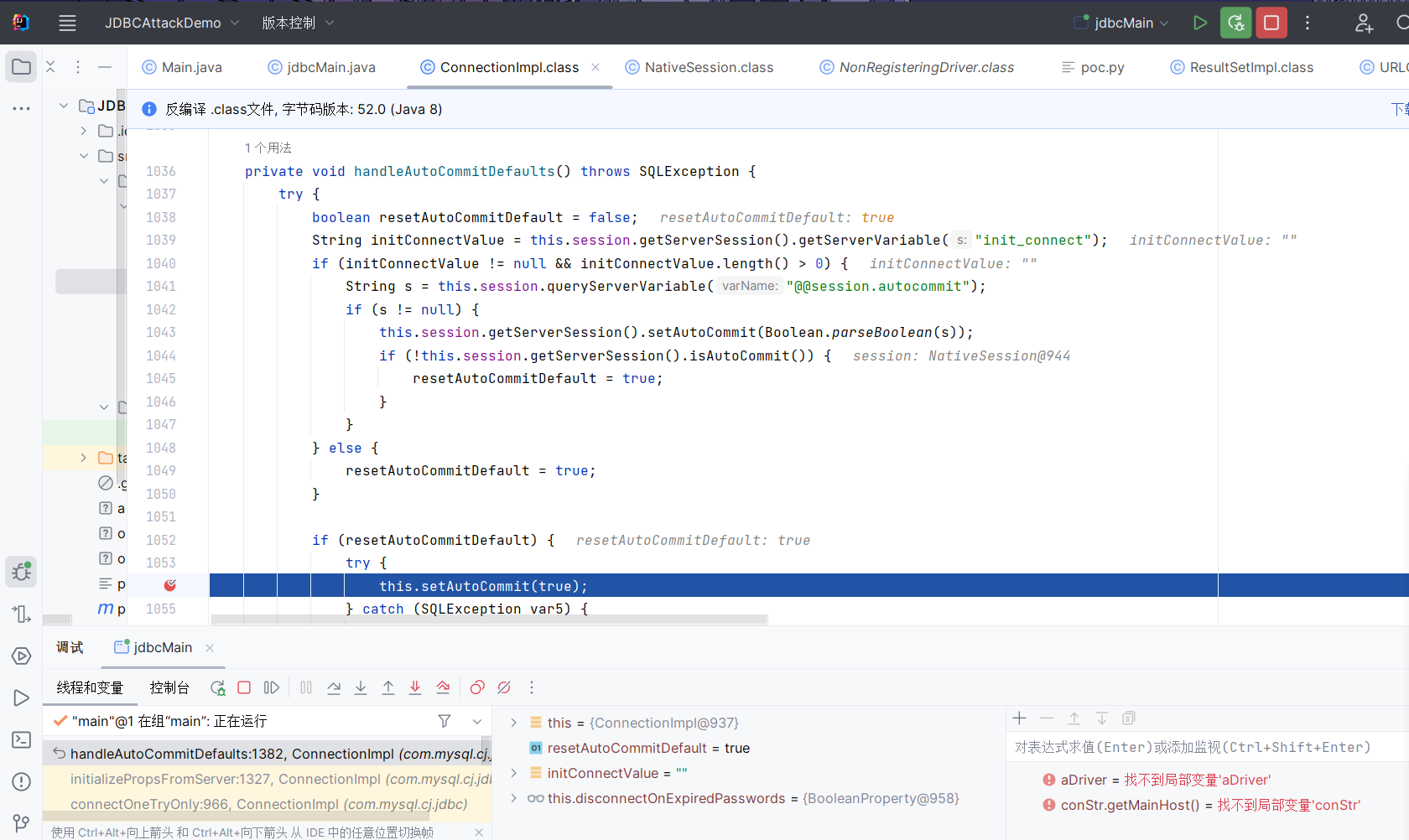Screen dimensions: 1409x840
Task: Open the Problems tool window icon
Action: point(22,781)
